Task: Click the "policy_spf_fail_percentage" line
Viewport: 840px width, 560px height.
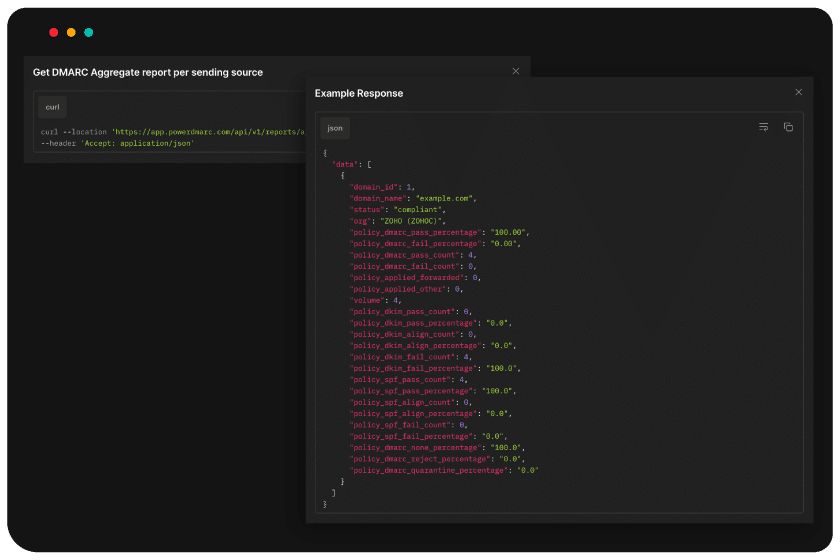Action: pyautogui.click(x=429, y=437)
